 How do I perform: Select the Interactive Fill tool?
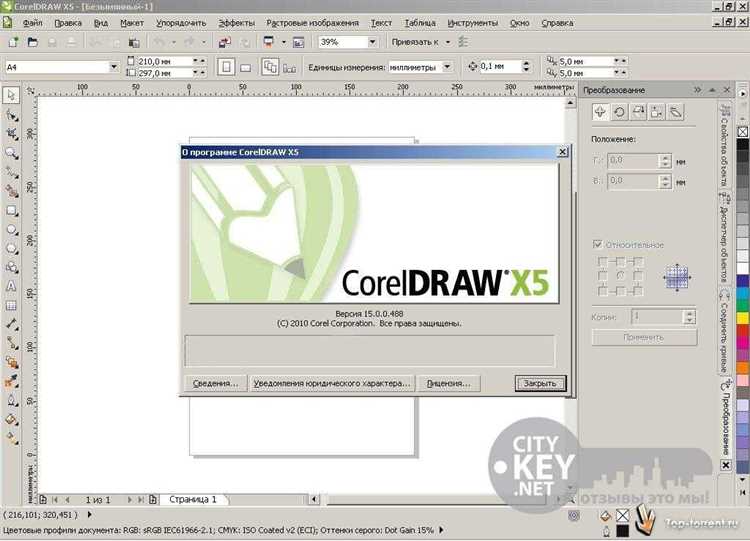(x=11, y=438)
